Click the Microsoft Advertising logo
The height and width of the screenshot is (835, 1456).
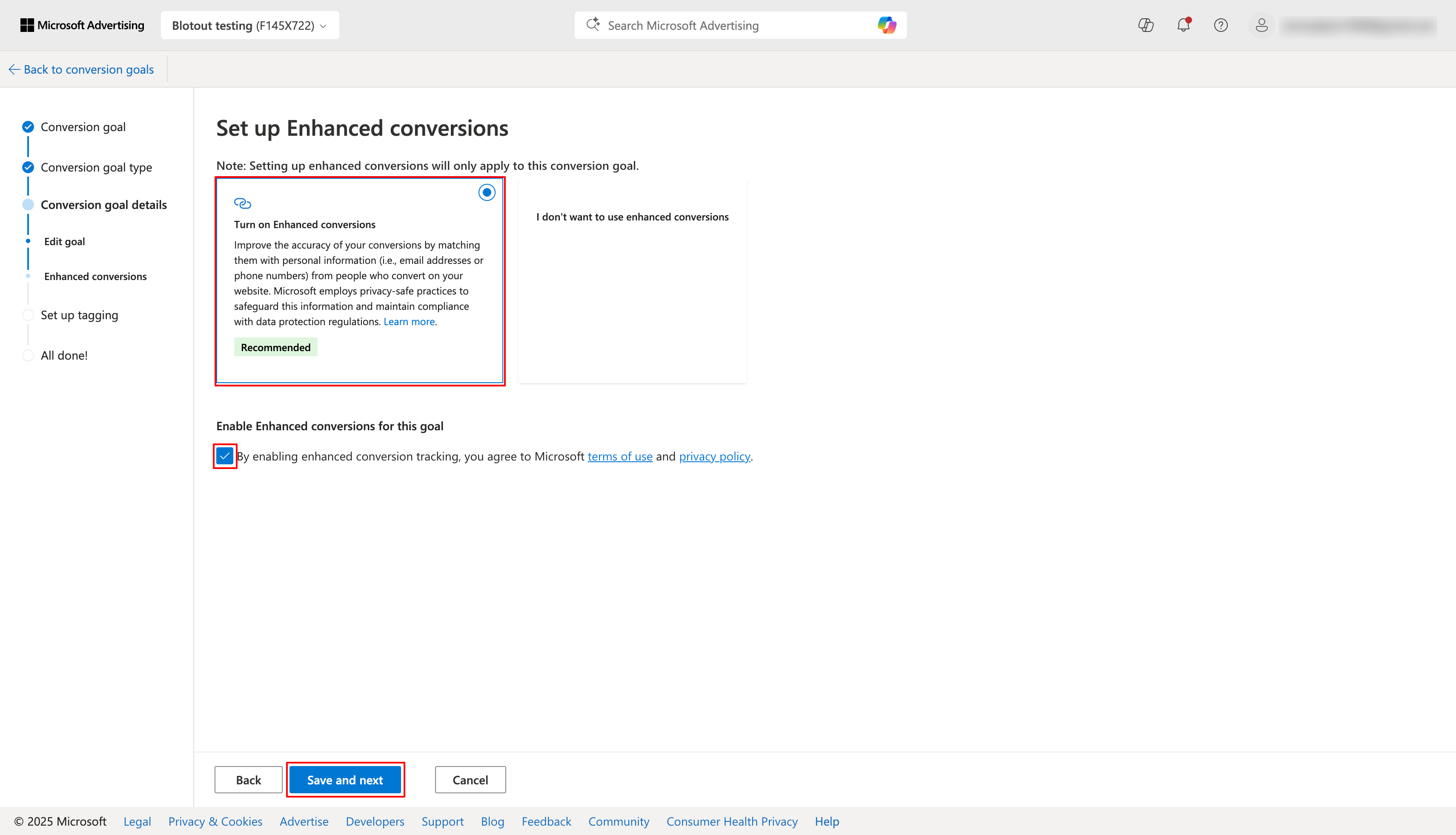82,25
